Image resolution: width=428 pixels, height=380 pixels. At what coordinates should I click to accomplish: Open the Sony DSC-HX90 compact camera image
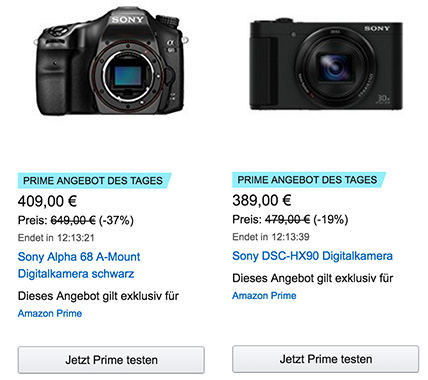tap(326, 64)
